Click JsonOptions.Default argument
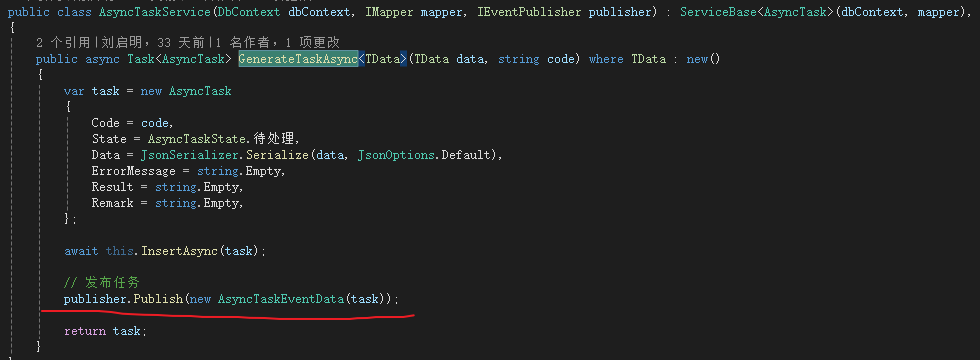 pyautogui.click(x=424, y=155)
